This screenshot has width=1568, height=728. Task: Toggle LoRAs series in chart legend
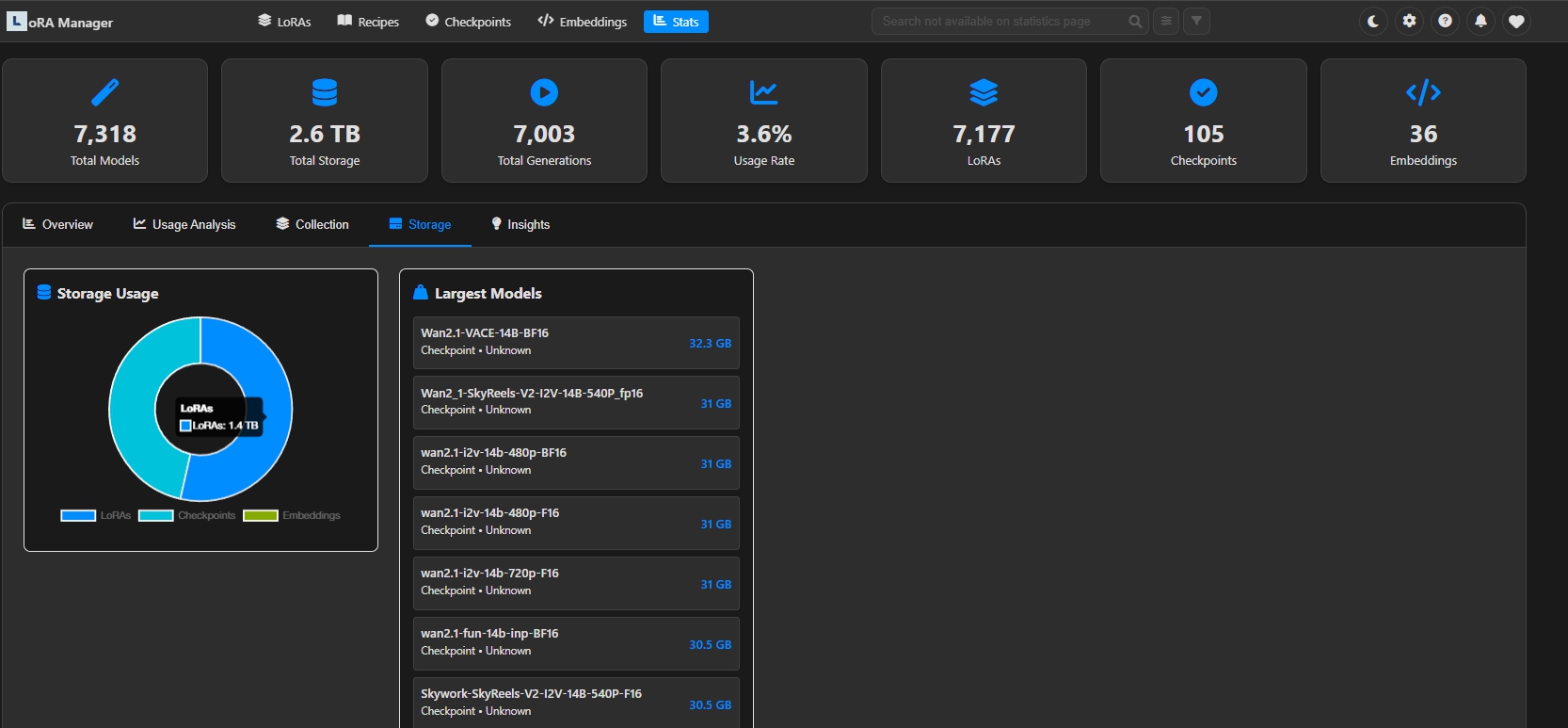[96, 515]
